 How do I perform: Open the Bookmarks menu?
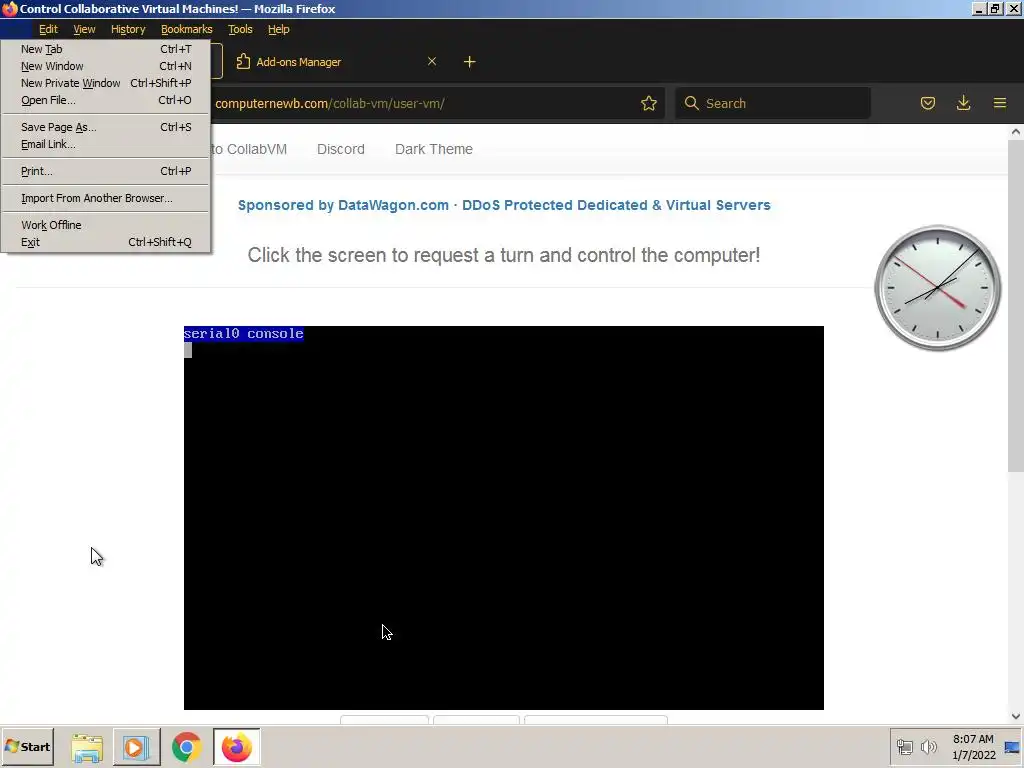187,29
